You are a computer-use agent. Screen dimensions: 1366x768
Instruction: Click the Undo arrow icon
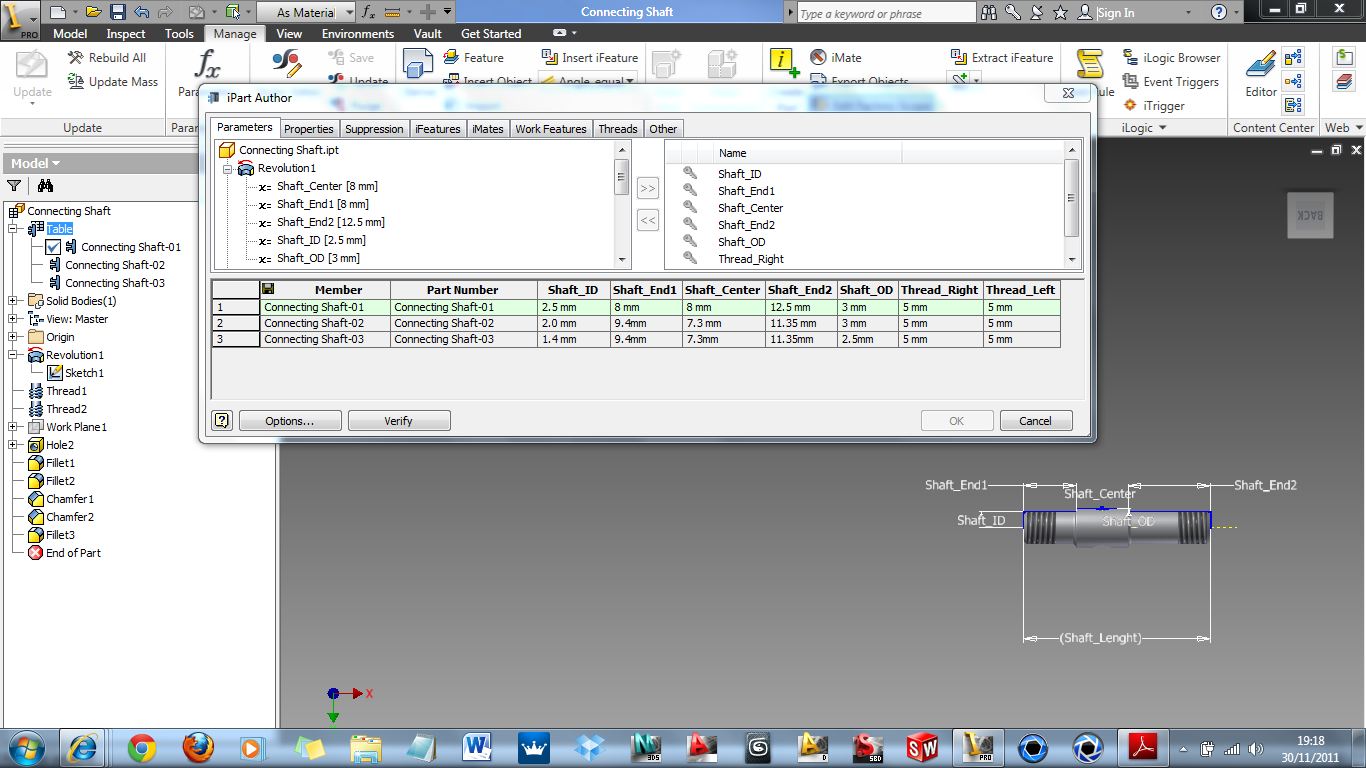click(141, 12)
